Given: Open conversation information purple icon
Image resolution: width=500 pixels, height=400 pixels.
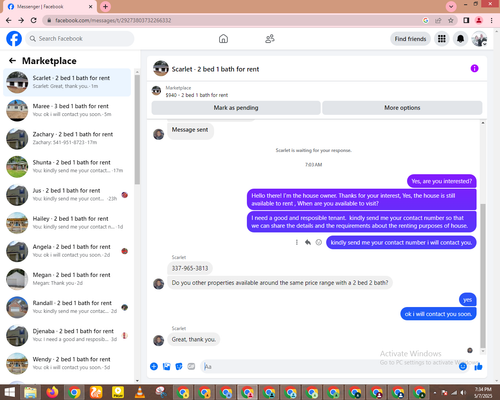Looking at the screenshot, I should tap(474, 68).
